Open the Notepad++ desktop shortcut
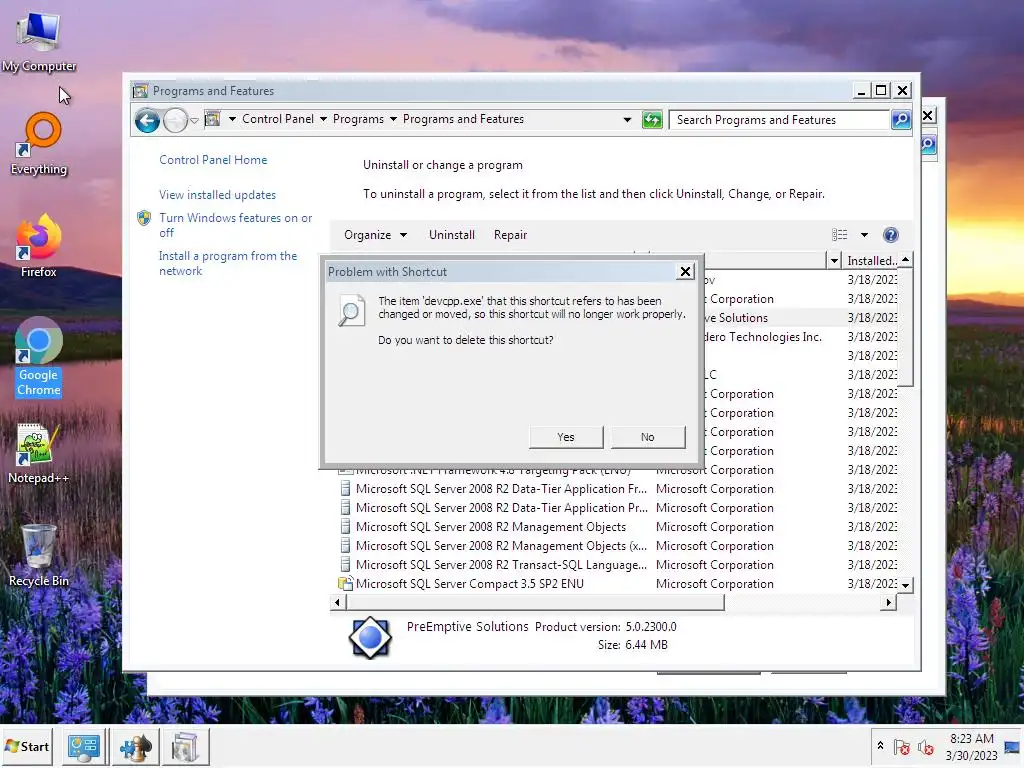This screenshot has width=1024, height=768. coord(39,453)
